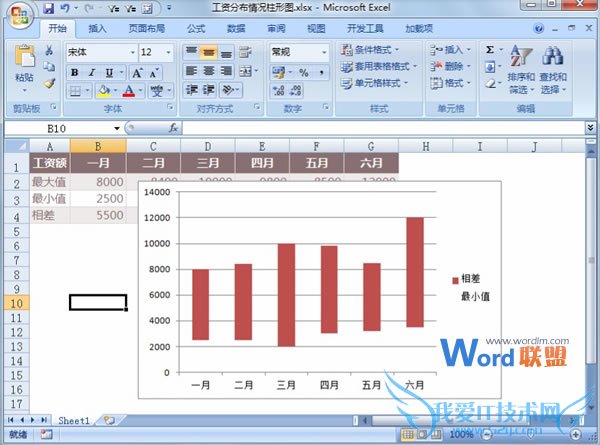Switch to the 页面布局 tab
Image resolution: width=600 pixels, height=445 pixels.
(x=147, y=28)
